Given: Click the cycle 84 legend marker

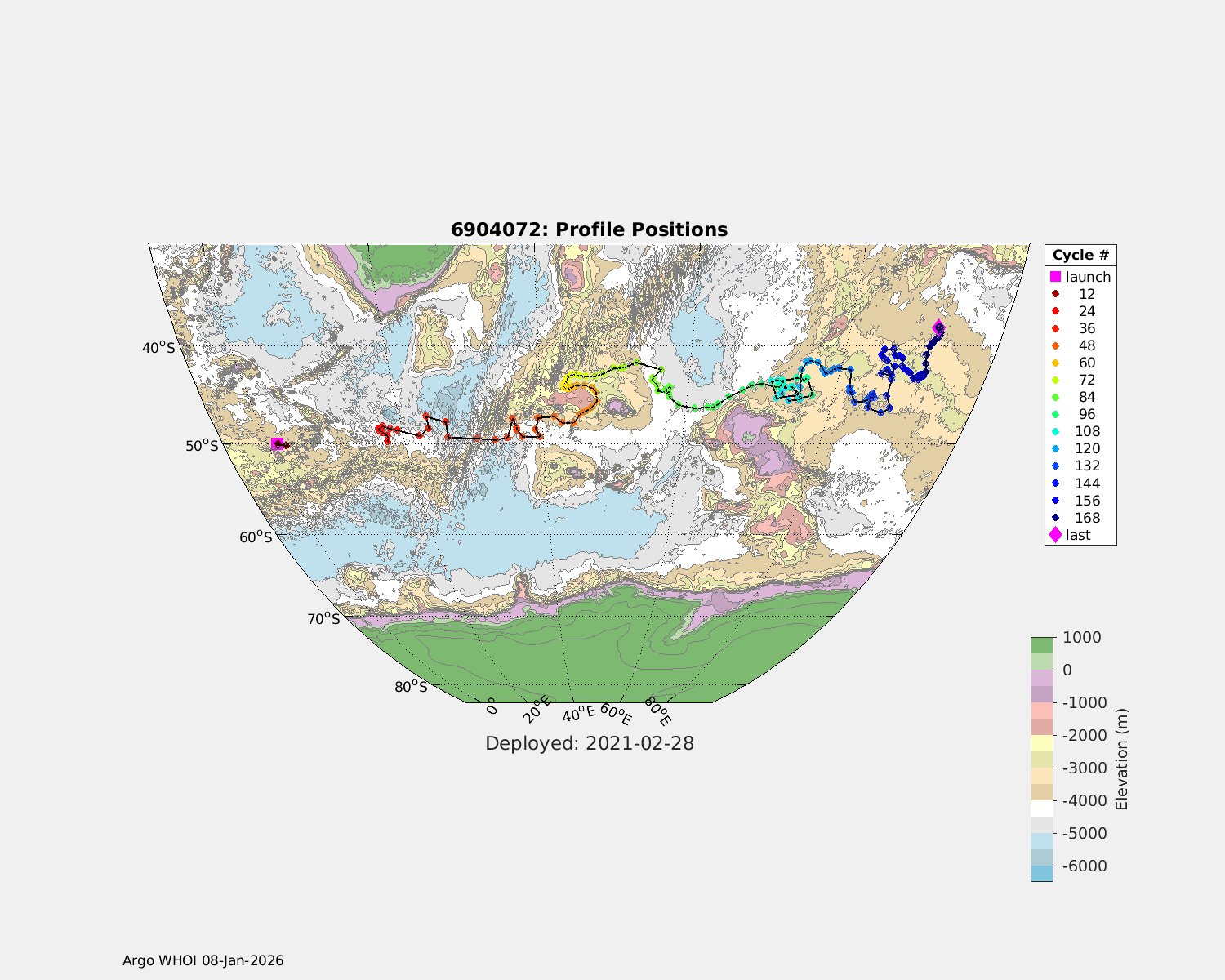Looking at the screenshot, I should pos(1055,397).
